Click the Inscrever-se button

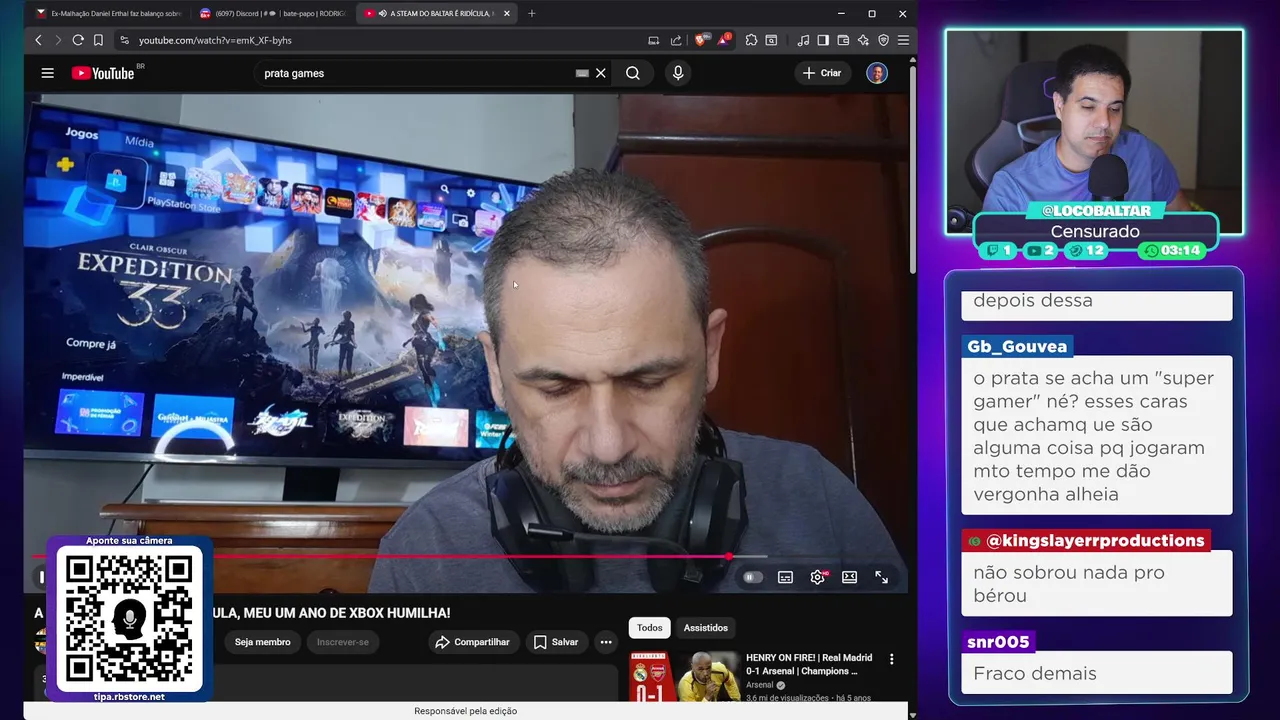click(343, 642)
